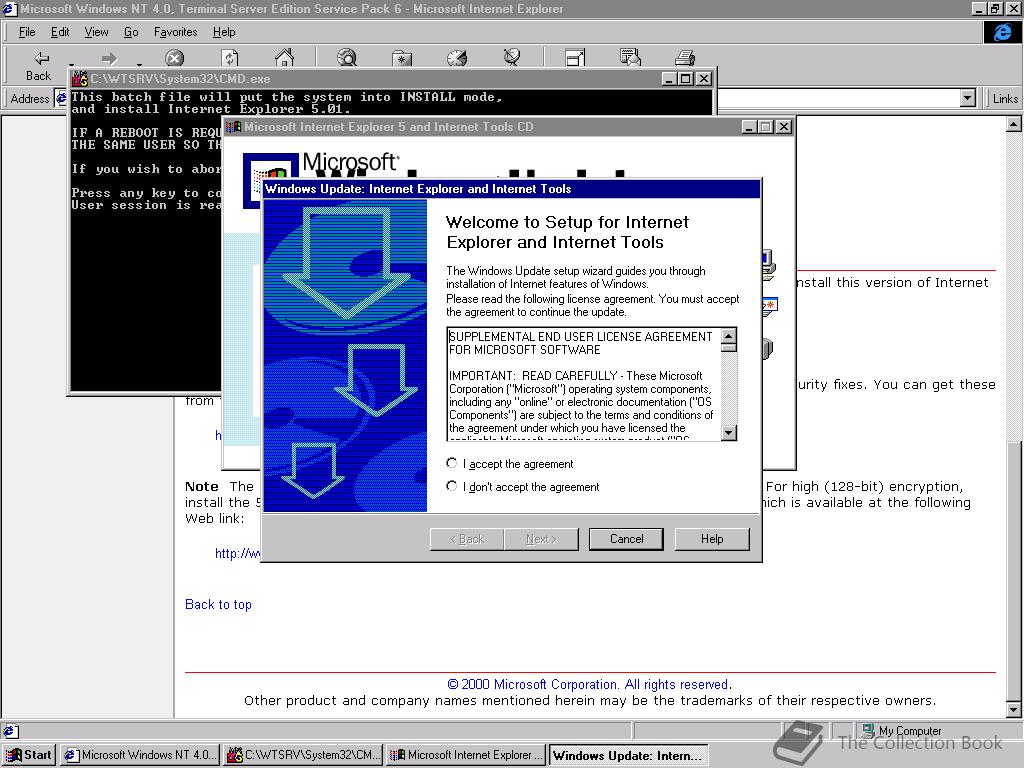Click the http:// web link on page
This screenshot has width=1024, height=768.
pos(238,553)
